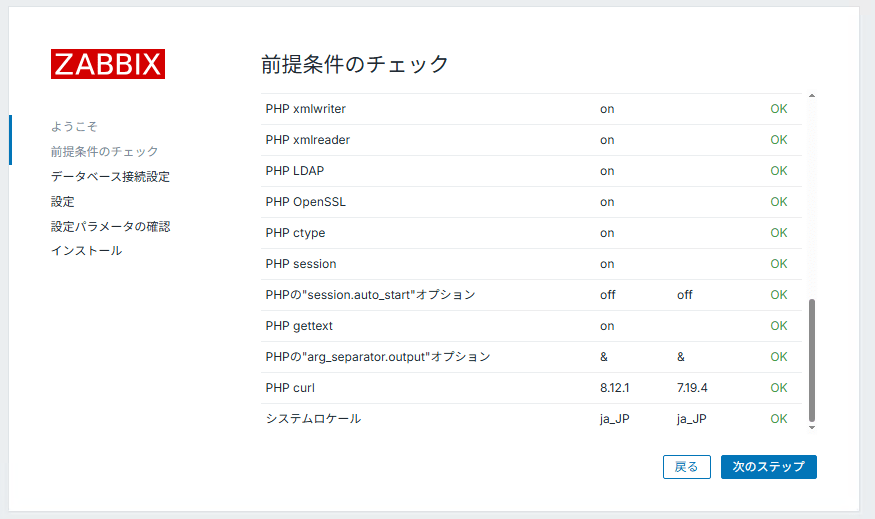Click the arg_separator.output option row label
The width and height of the screenshot is (875, 519).
(378, 357)
